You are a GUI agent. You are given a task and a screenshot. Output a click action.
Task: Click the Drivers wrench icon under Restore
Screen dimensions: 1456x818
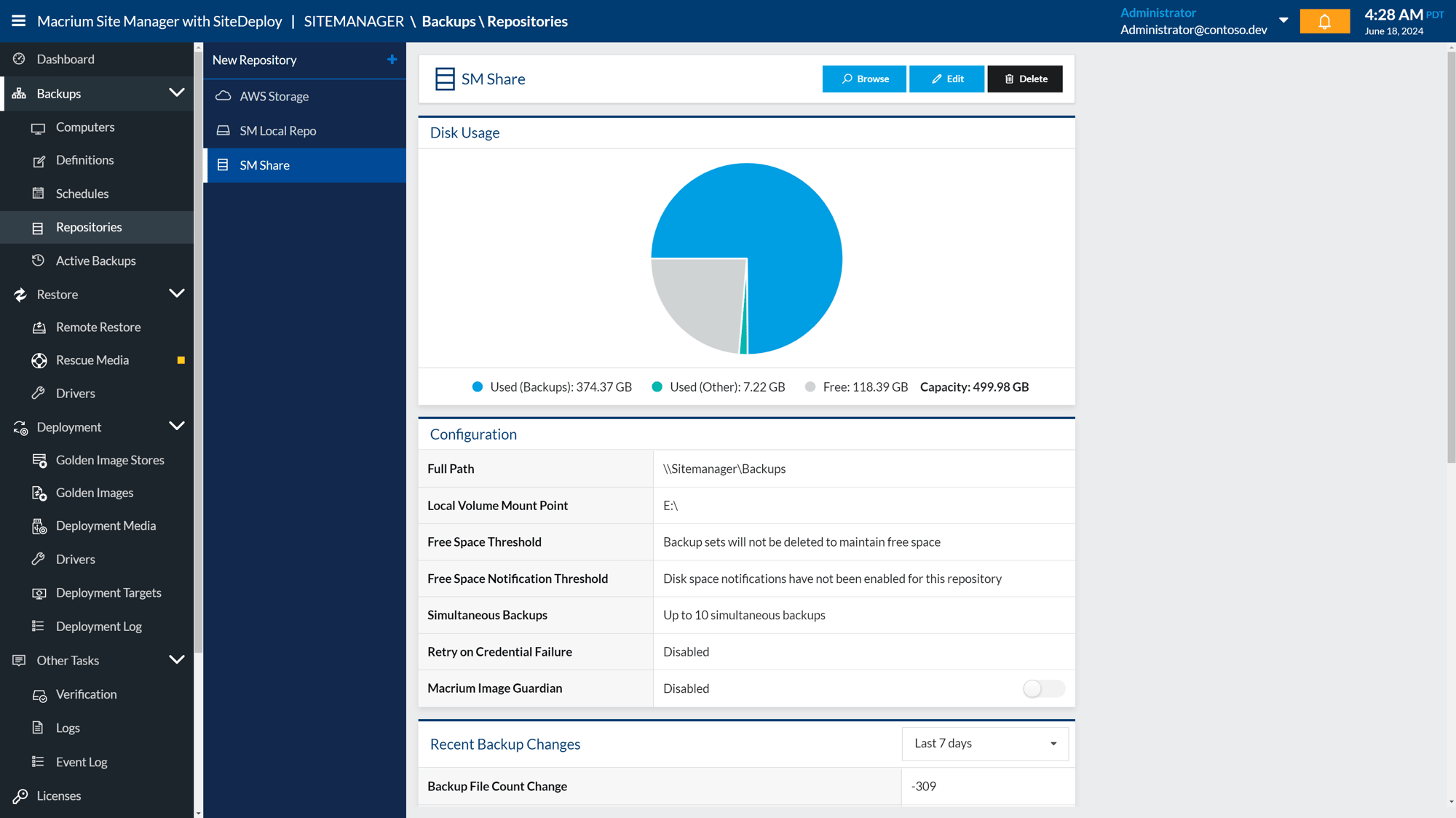(39, 393)
